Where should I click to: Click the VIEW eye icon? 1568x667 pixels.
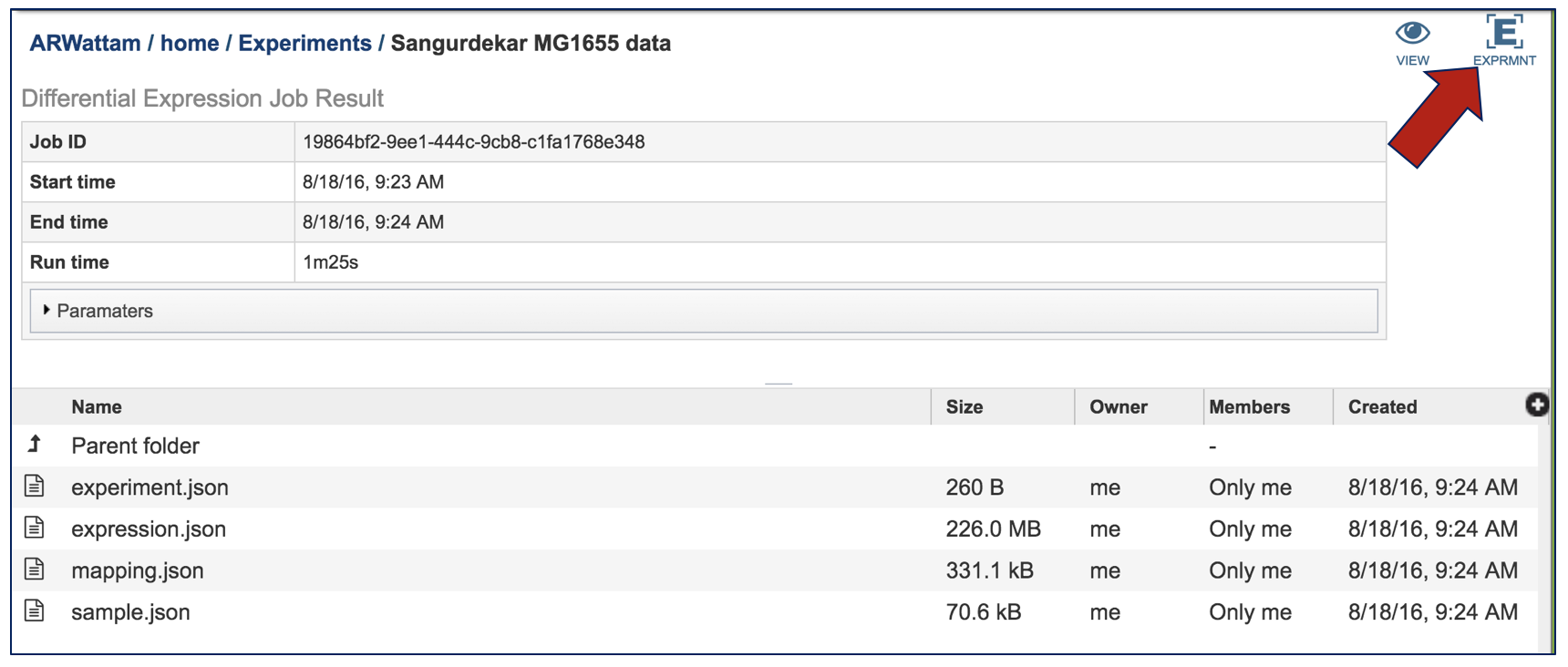(x=1412, y=35)
